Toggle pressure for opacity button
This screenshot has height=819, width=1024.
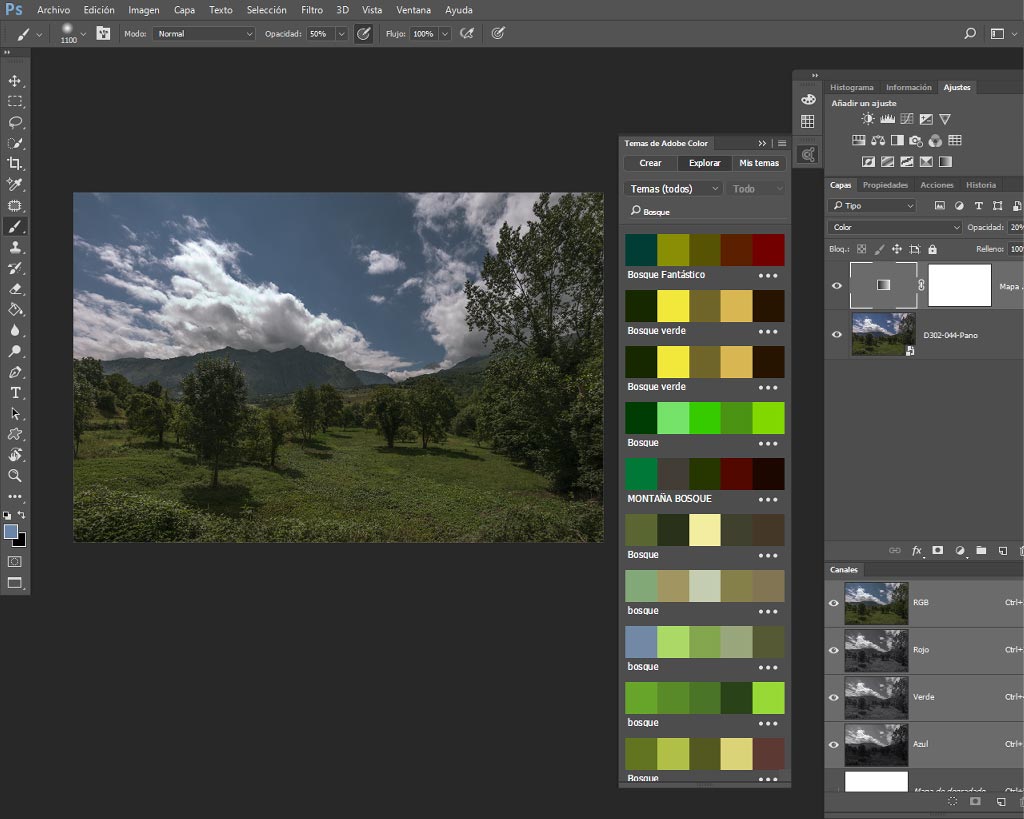click(364, 33)
